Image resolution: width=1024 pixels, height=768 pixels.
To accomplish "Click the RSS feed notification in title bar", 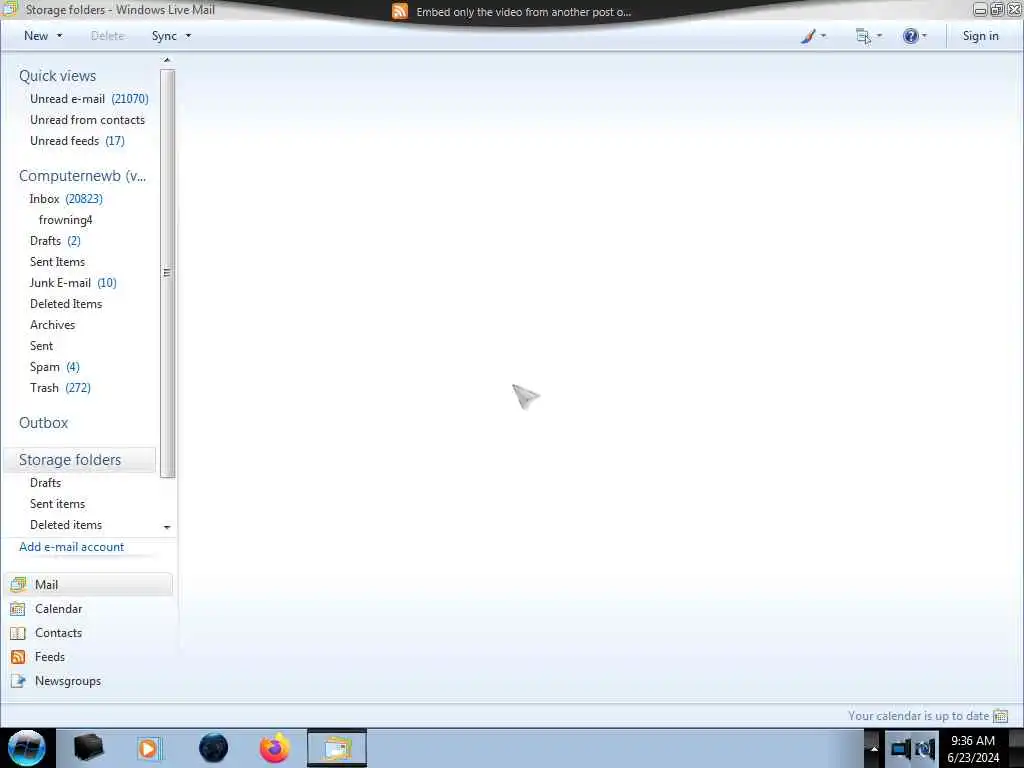I will click(x=511, y=12).
